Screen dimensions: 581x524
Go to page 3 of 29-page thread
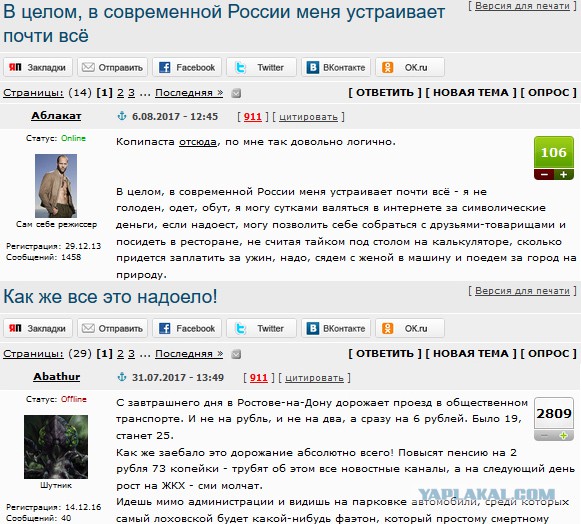(132, 354)
